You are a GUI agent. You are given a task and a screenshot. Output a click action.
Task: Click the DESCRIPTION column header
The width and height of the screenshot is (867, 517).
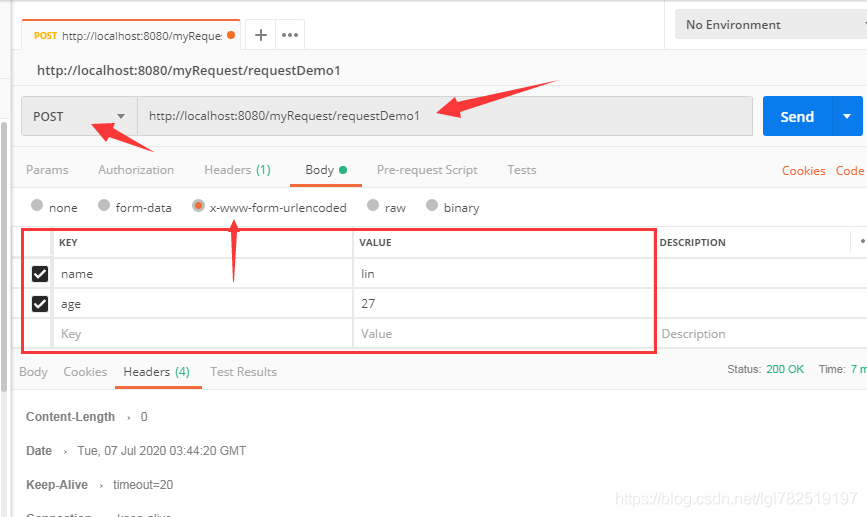pyautogui.click(x=692, y=242)
